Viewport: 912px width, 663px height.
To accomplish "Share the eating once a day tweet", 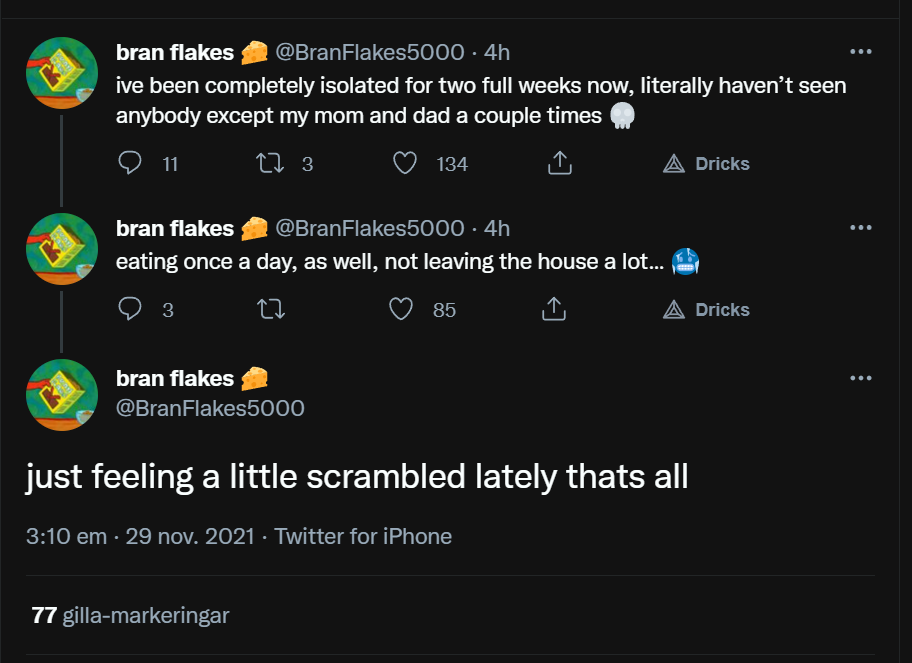I will (554, 310).
